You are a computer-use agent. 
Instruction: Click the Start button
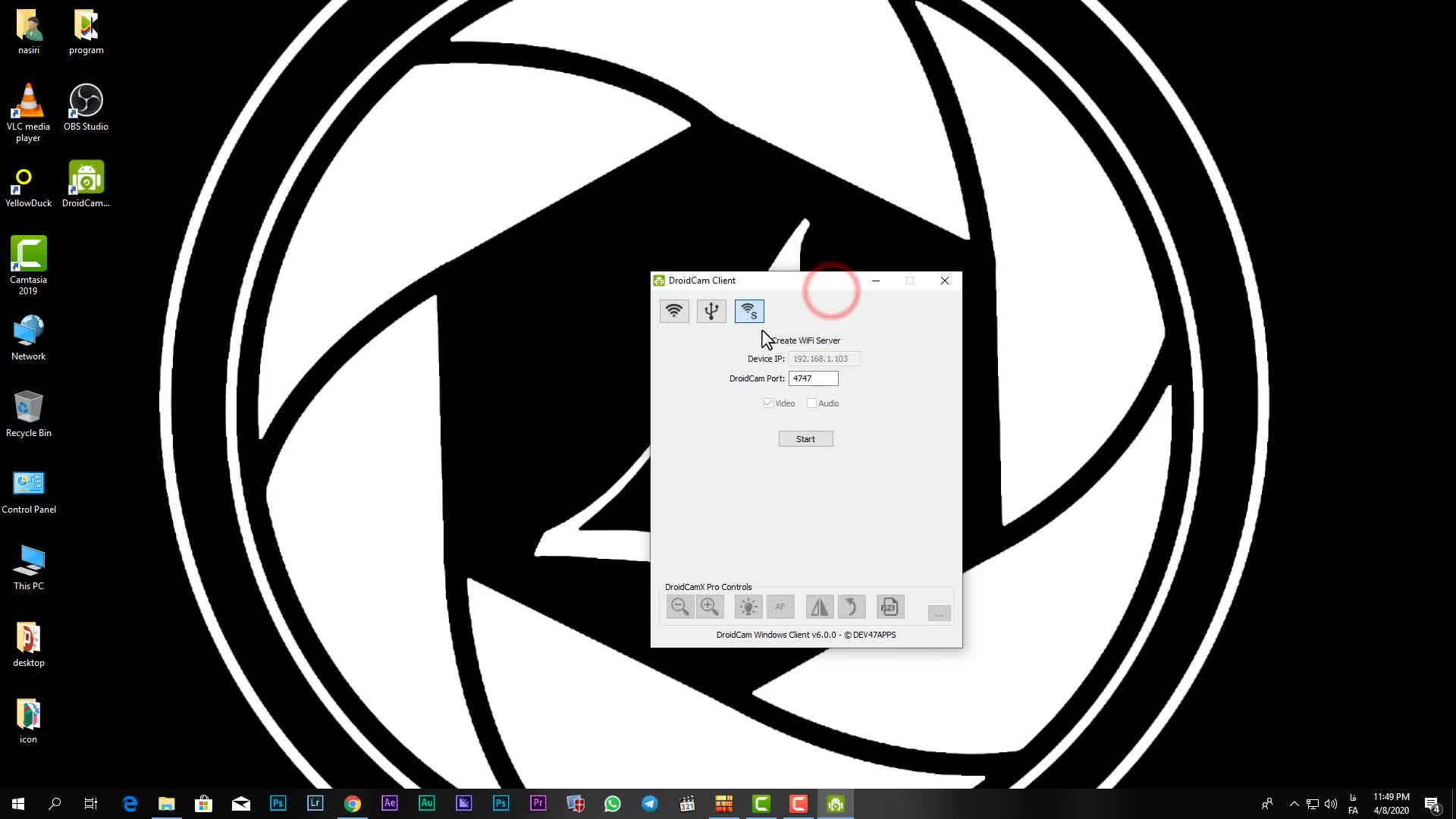[x=805, y=439]
